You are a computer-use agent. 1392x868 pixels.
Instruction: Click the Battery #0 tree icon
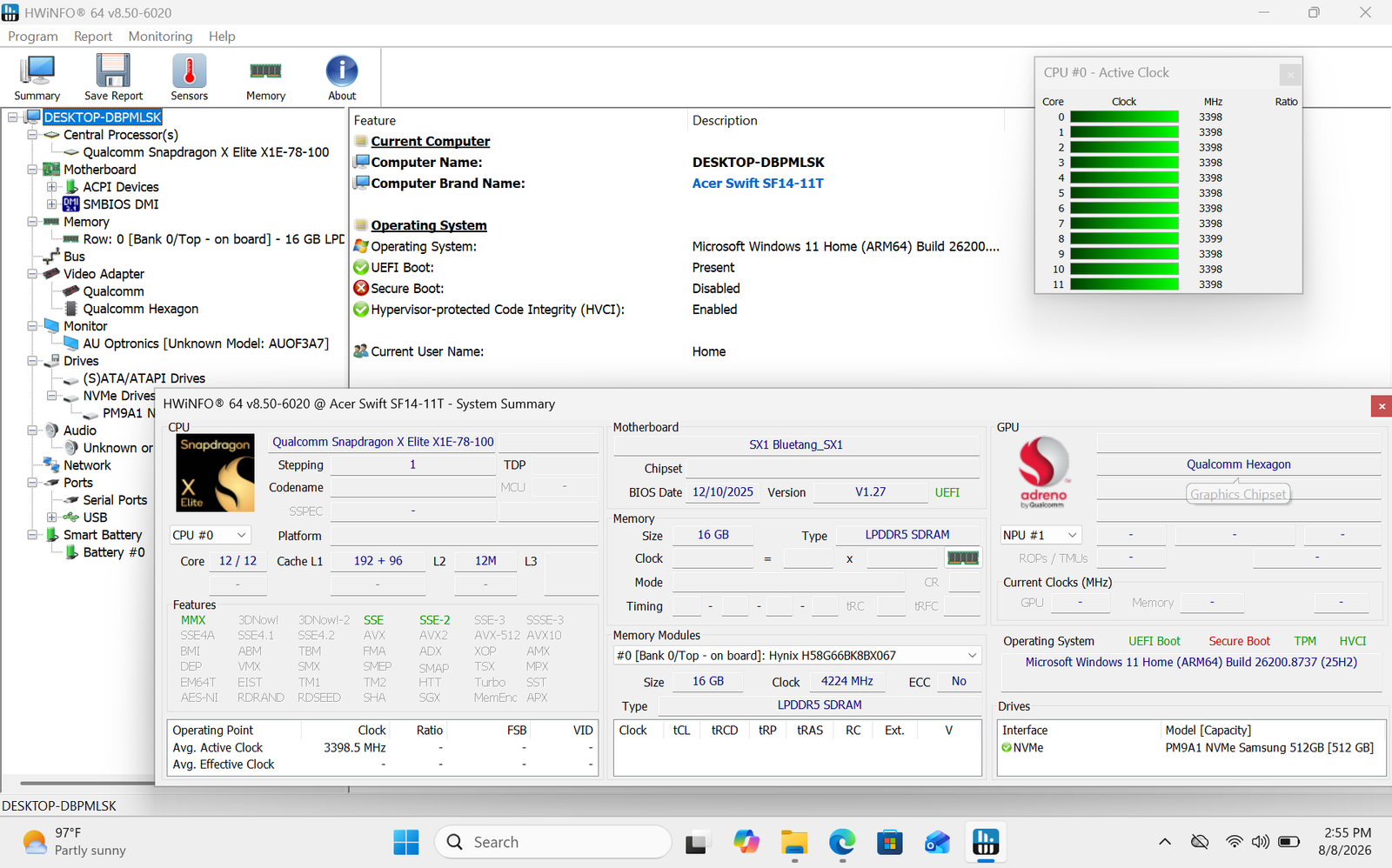71,552
